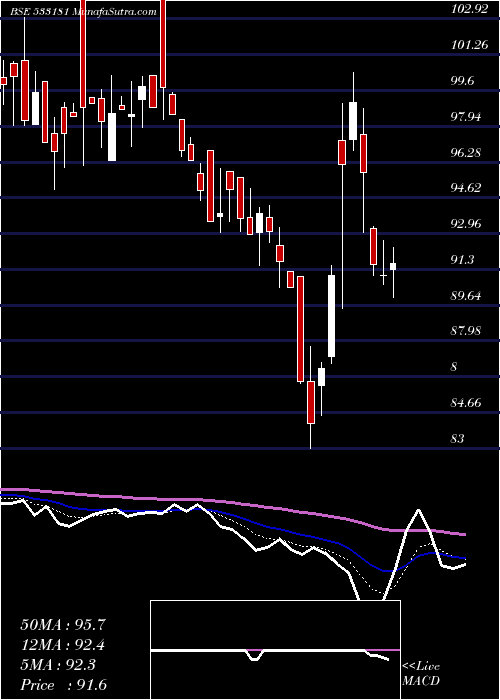The image size is (500, 700).
Task: Click the 102.92 price axis label
Action: (469, 9)
